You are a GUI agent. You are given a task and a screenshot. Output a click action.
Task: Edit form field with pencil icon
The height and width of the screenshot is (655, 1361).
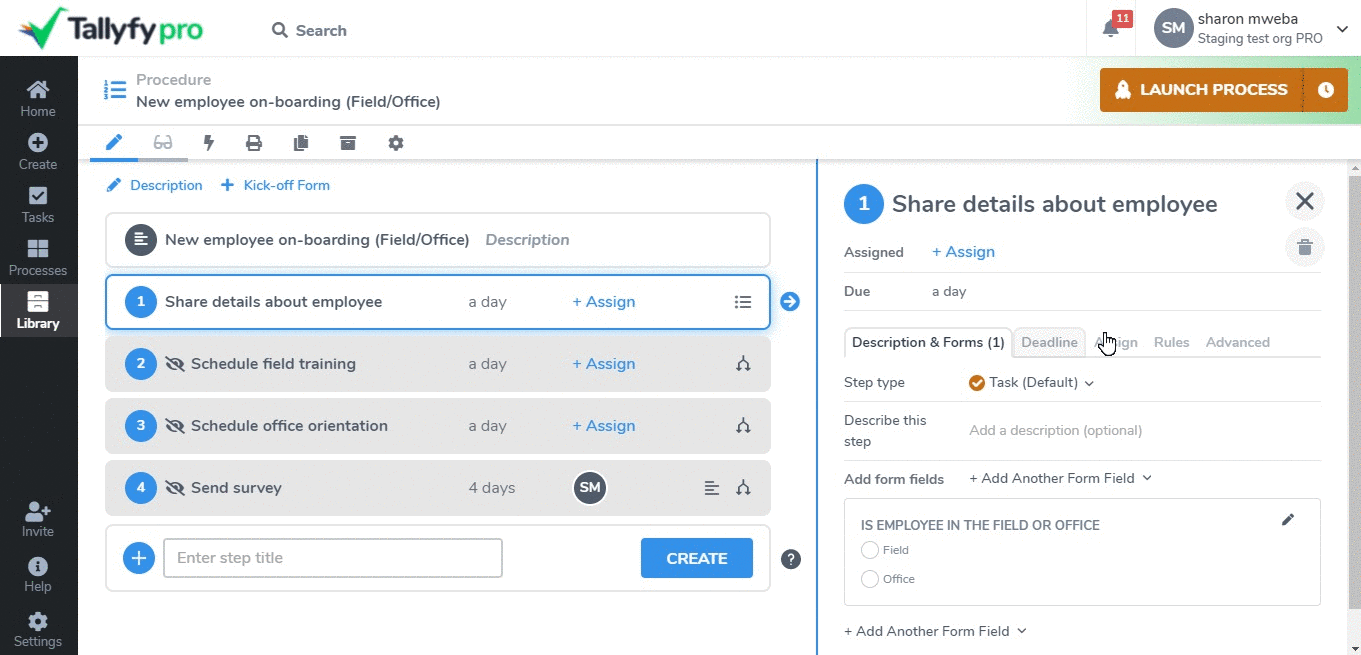point(1288,520)
